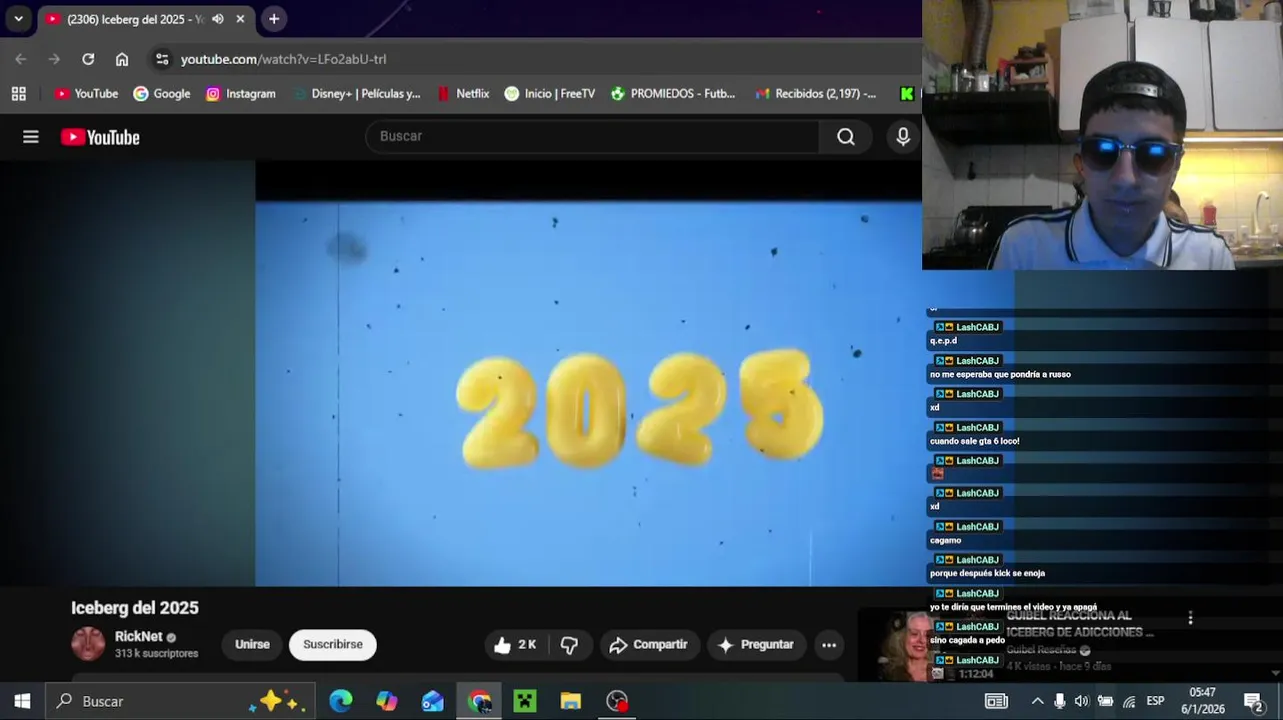Screen dimensions: 1283x720
Task: Mute the tab via its speaker icon
Action: pyautogui.click(x=218, y=19)
